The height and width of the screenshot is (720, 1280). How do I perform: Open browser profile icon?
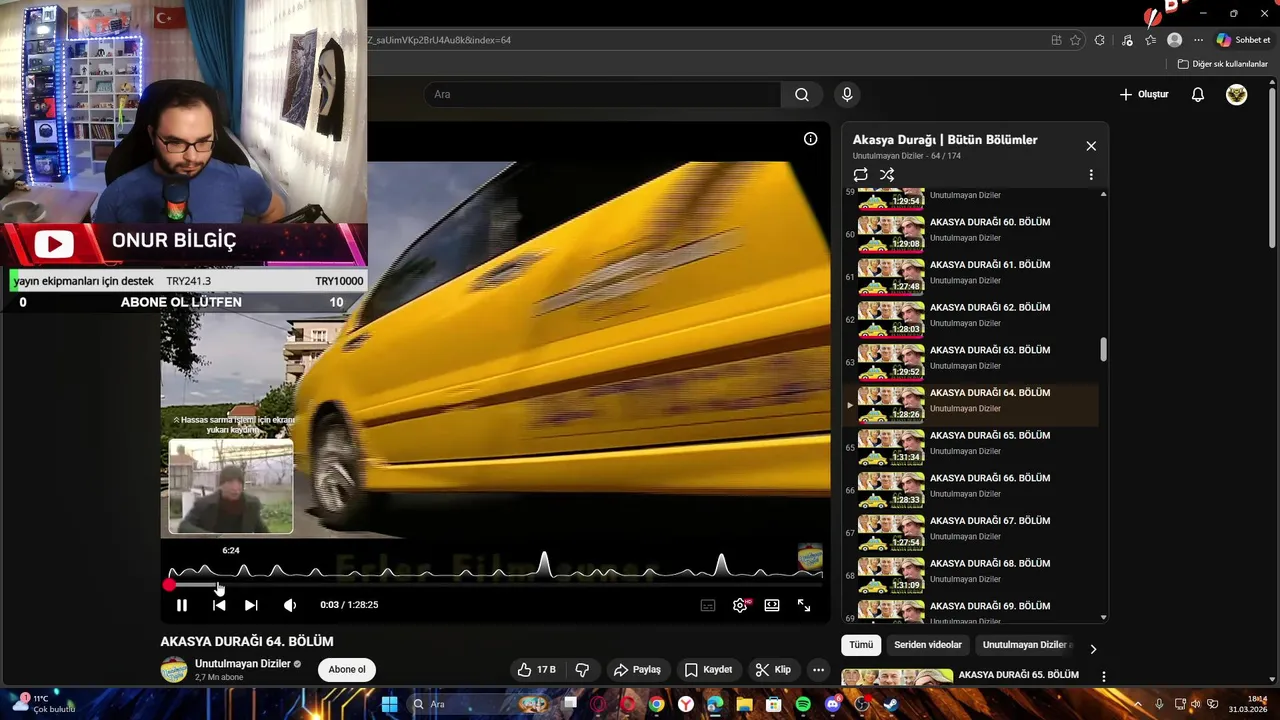(1175, 40)
